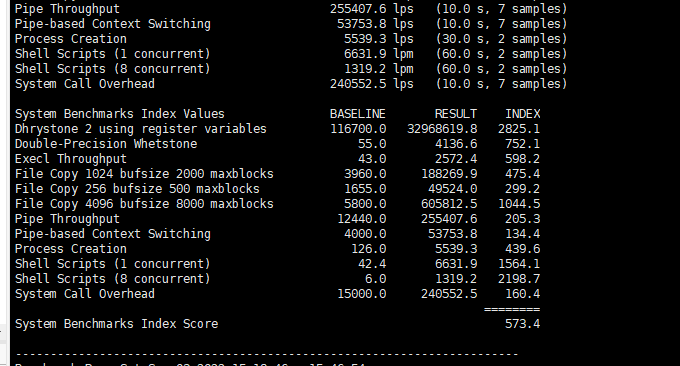Viewport: 680px width, 366px height.
Task: Click the System Benchmarks Index Values heading
Action: point(120,114)
